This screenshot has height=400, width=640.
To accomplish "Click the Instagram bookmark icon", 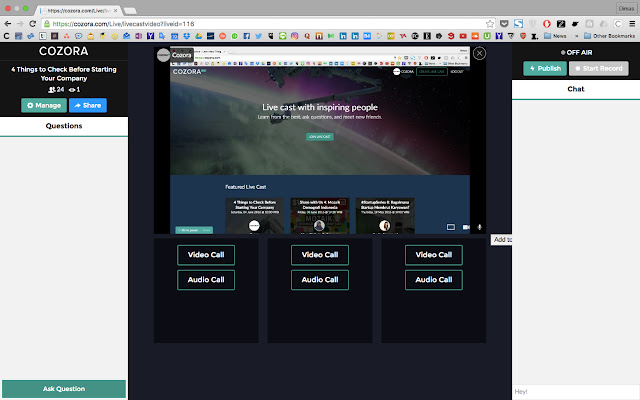I will [294, 36].
